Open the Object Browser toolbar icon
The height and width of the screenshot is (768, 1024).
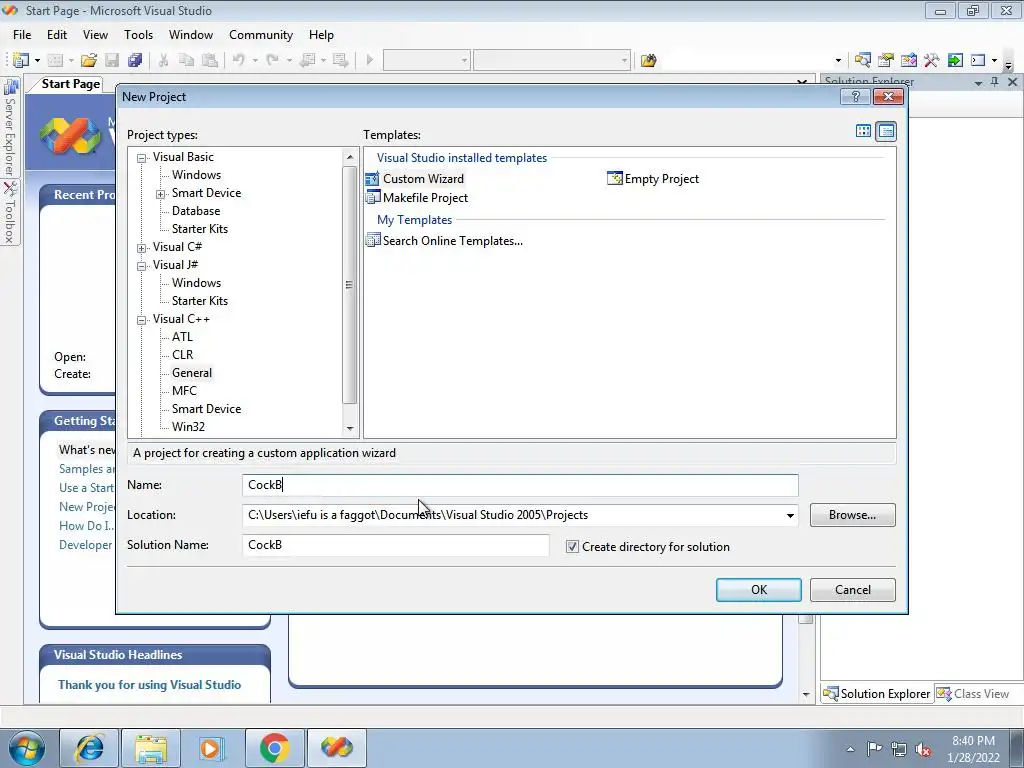pos(908,60)
